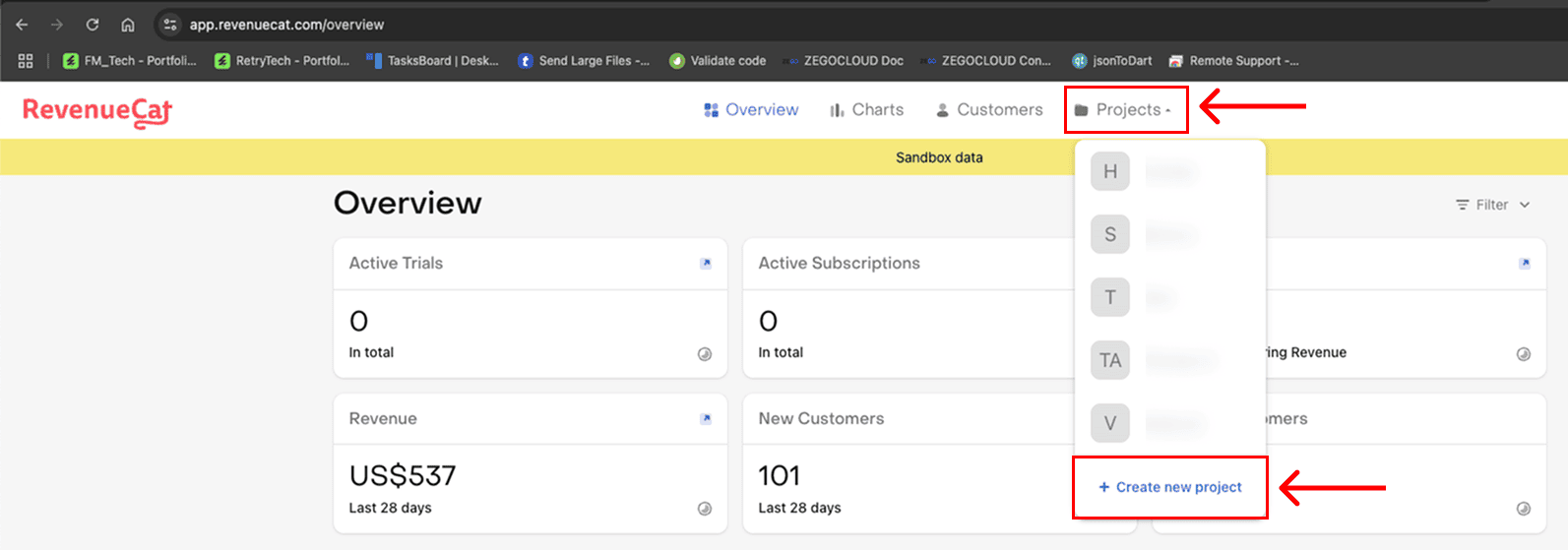The width and height of the screenshot is (1568, 550).
Task: Open the Revenue card chart link icon
Action: 705,419
